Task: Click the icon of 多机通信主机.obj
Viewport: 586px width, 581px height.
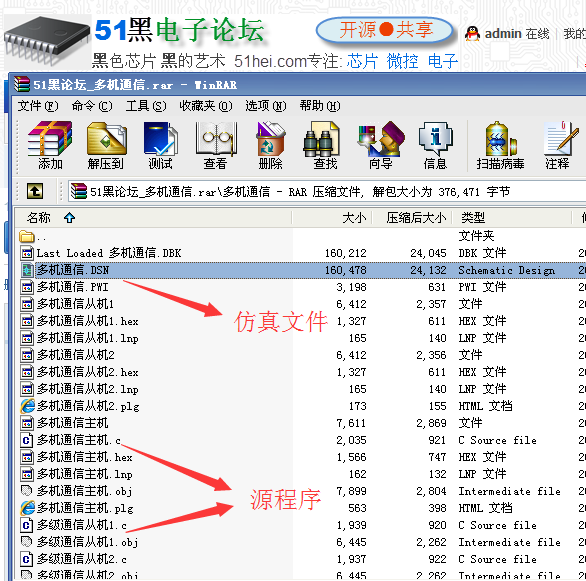Action: click(27, 491)
